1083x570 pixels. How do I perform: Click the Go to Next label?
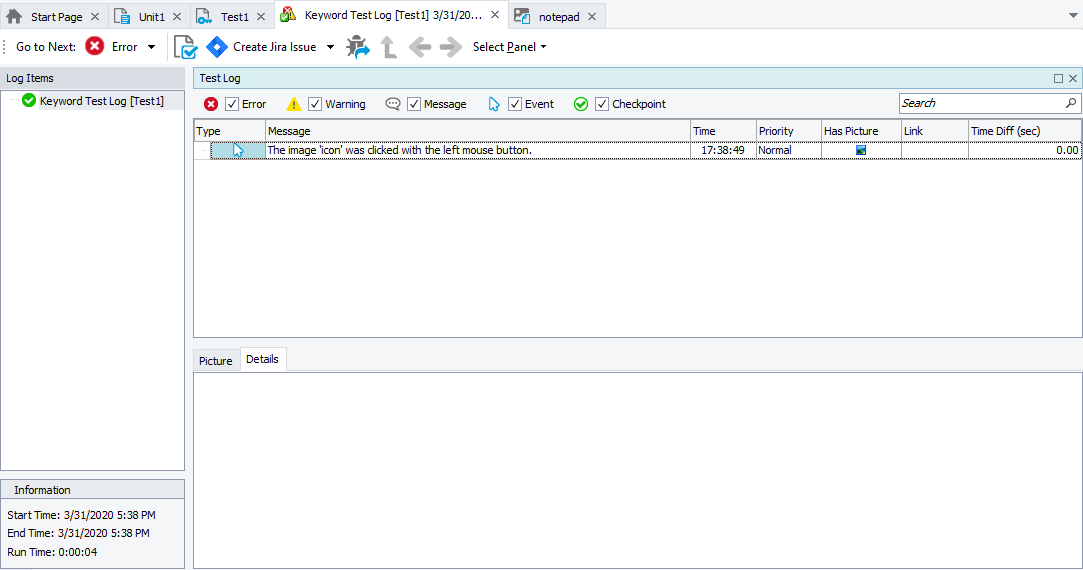pos(46,47)
